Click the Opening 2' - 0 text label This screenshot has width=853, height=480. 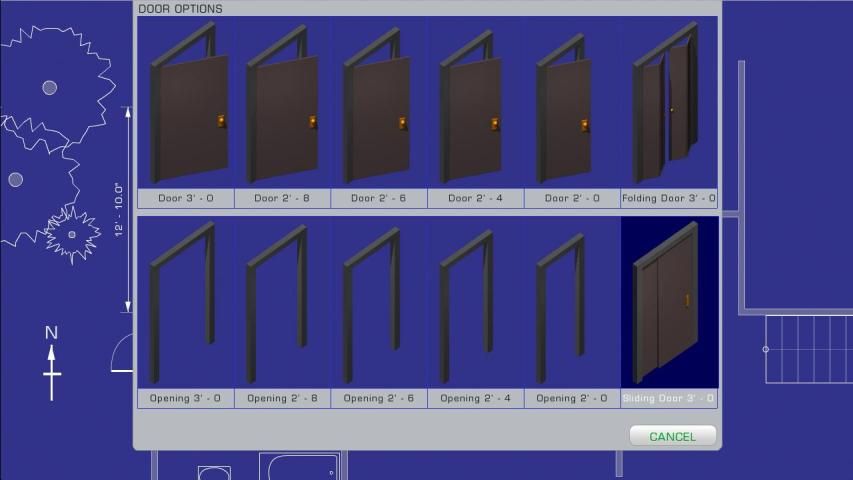[571, 398]
